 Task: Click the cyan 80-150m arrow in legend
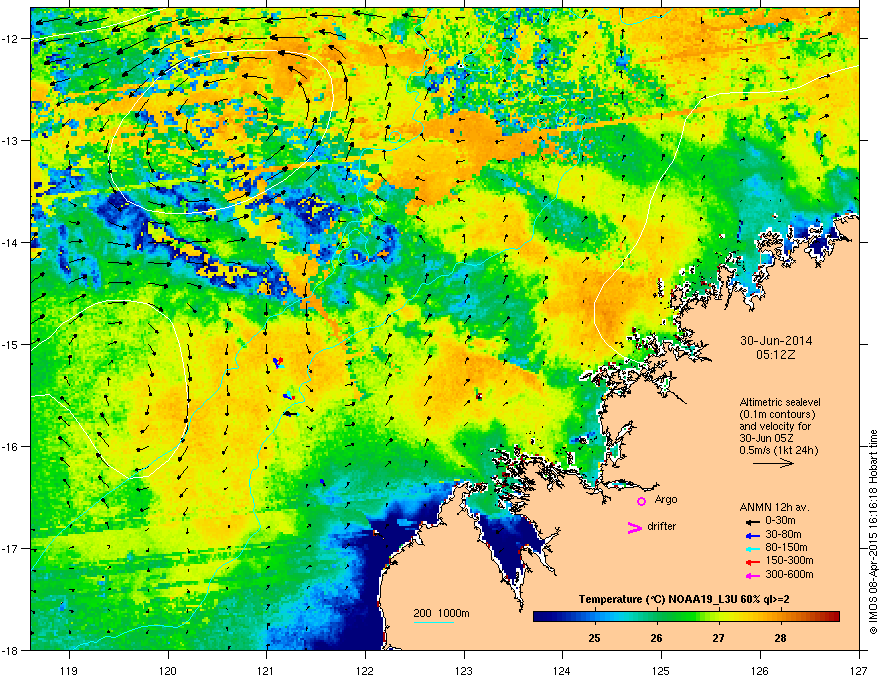[753, 548]
